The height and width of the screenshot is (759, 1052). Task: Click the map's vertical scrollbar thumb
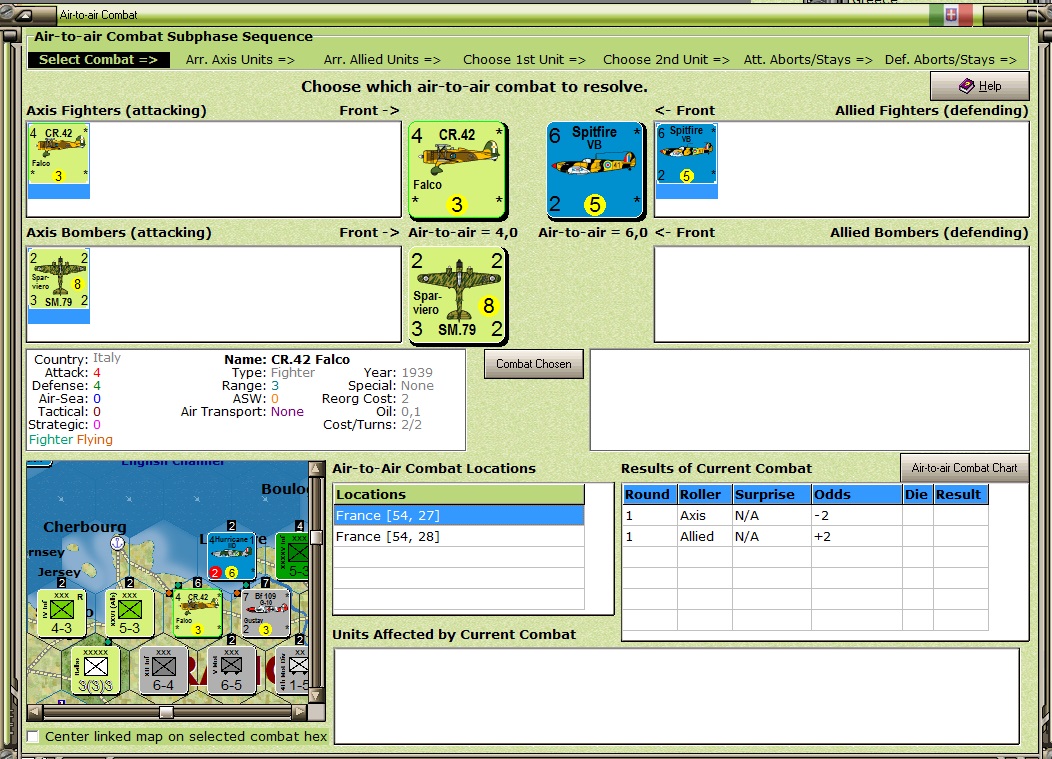[317, 538]
